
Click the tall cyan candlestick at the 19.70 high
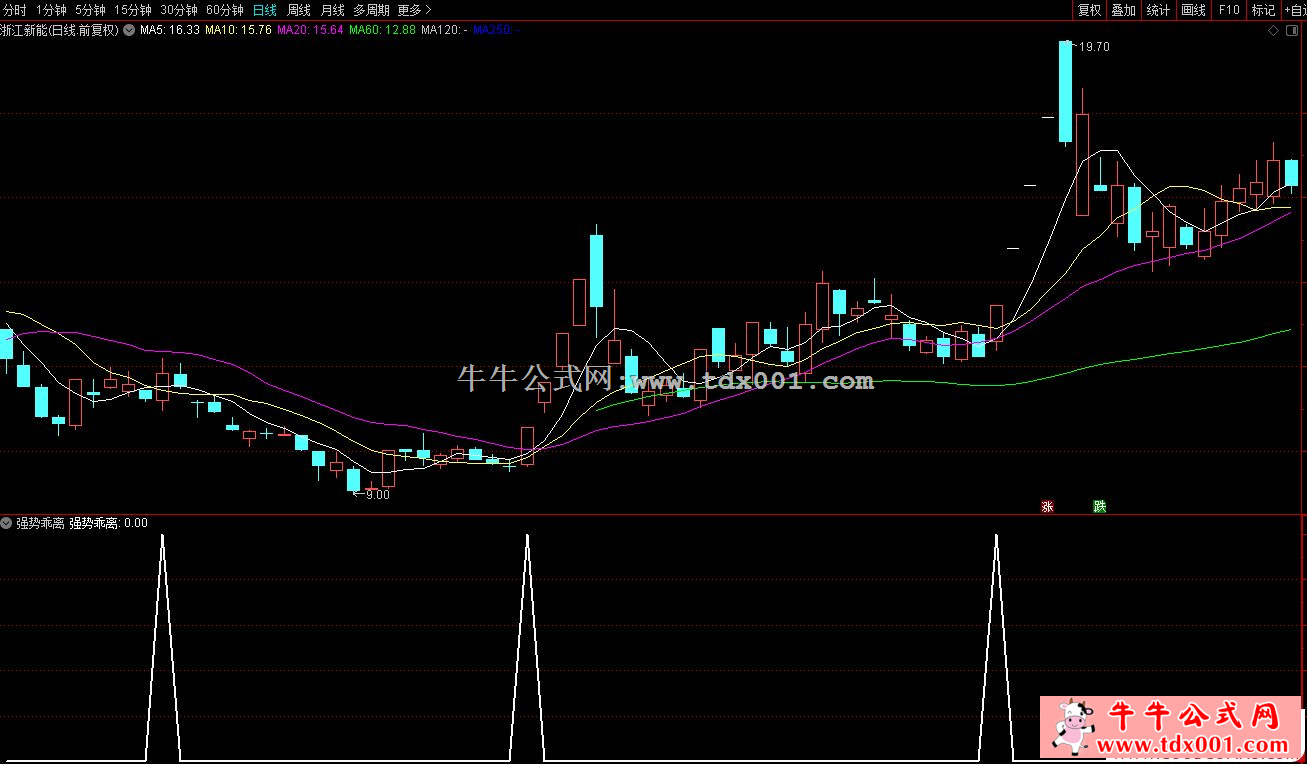coord(1065,92)
